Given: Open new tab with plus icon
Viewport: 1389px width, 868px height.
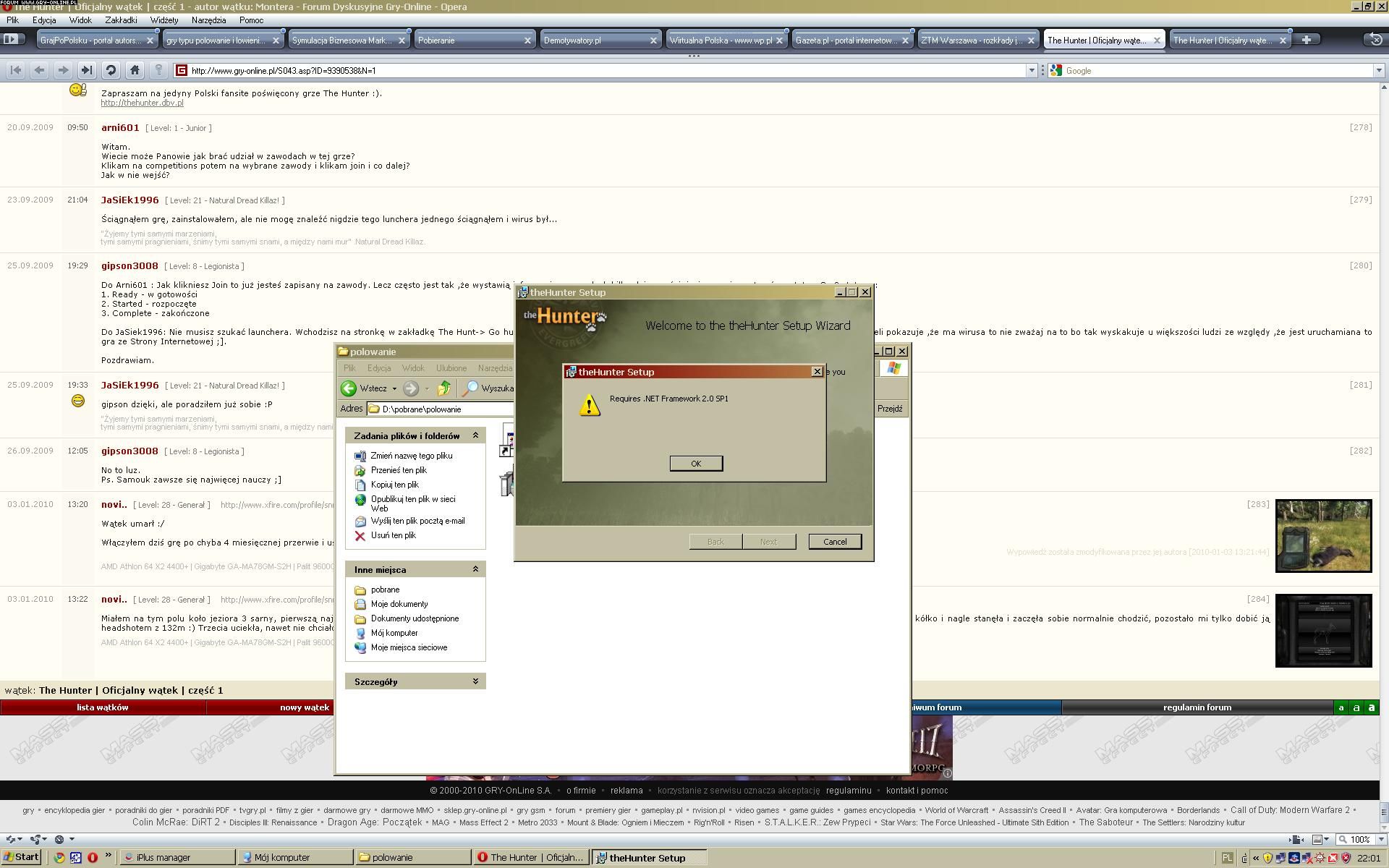Looking at the screenshot, I should pos(1307,40).
